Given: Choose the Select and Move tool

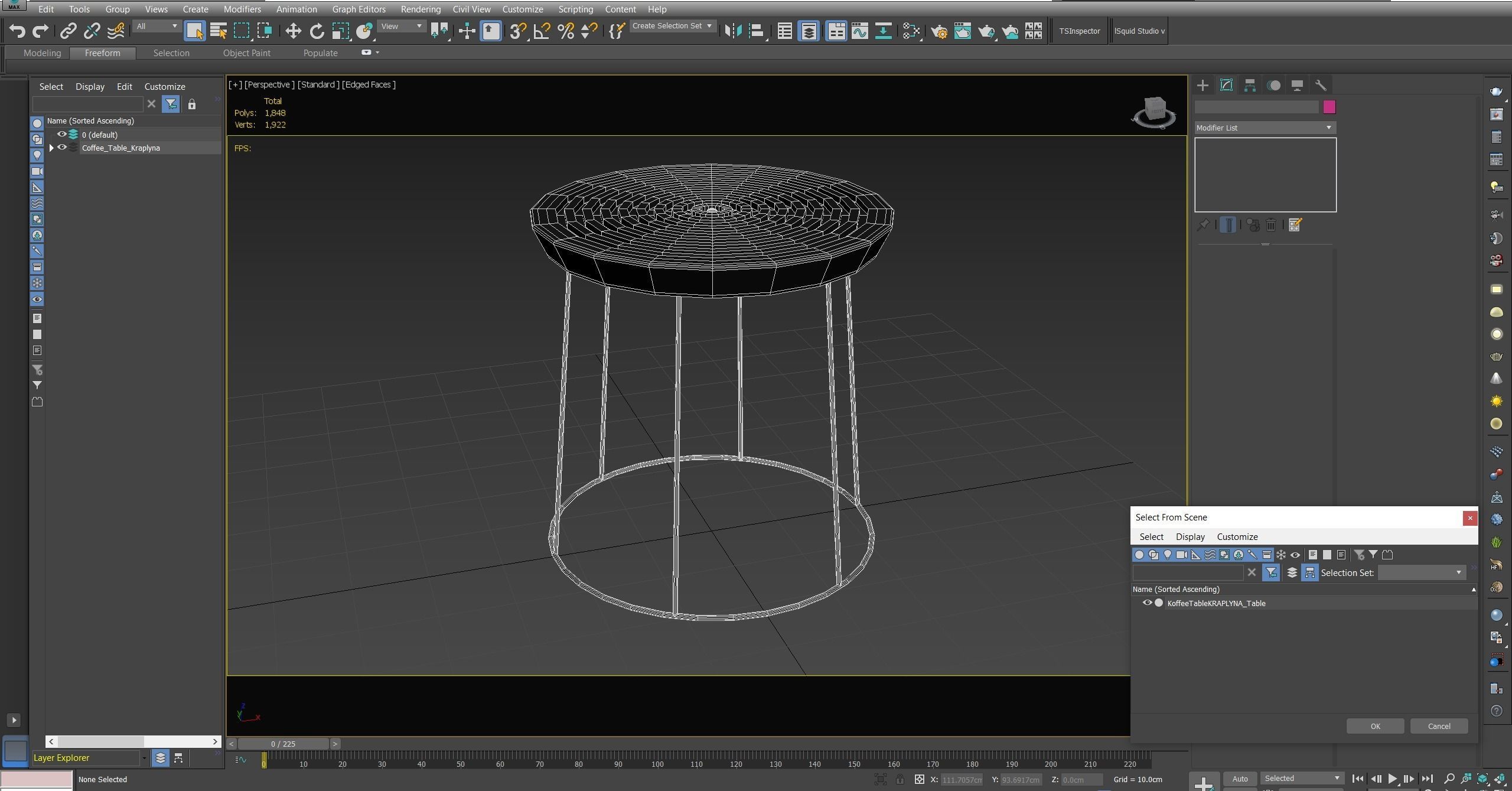Looking at the screenshot, I should coord(293,31).
